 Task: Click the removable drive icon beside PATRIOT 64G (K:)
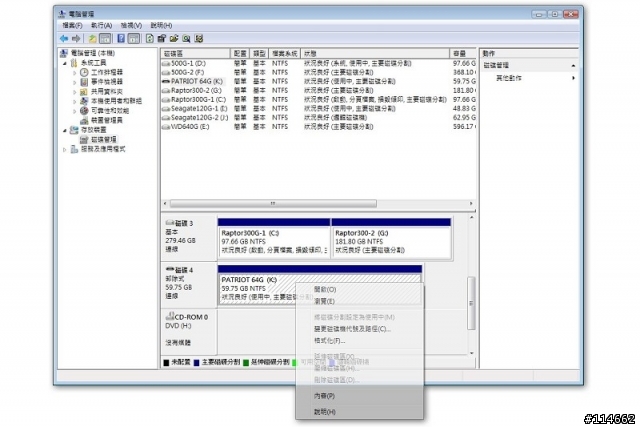click(x=166, y=81)
